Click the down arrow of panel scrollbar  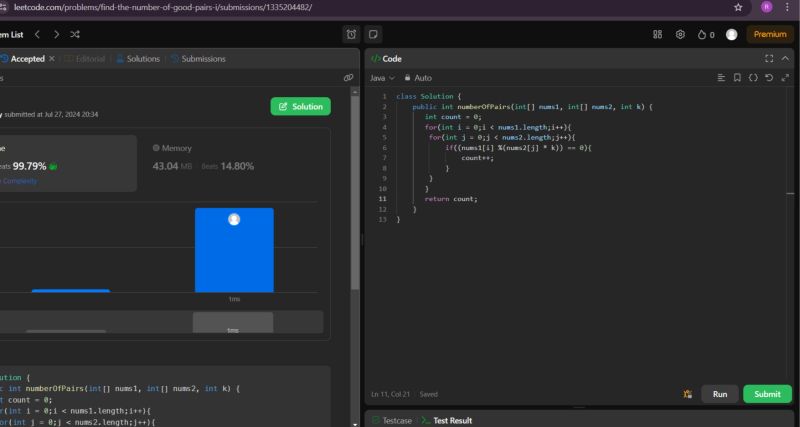pos(355,423)
